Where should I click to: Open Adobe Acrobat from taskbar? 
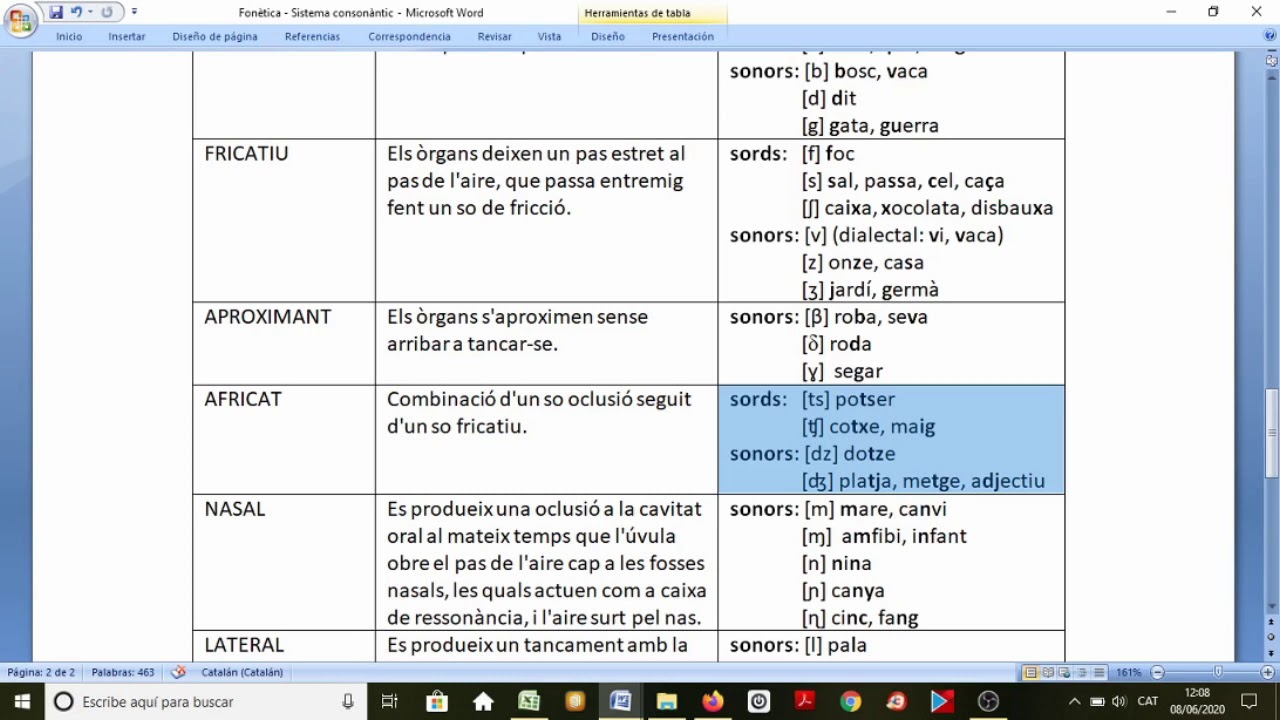(x=804, y=701)
